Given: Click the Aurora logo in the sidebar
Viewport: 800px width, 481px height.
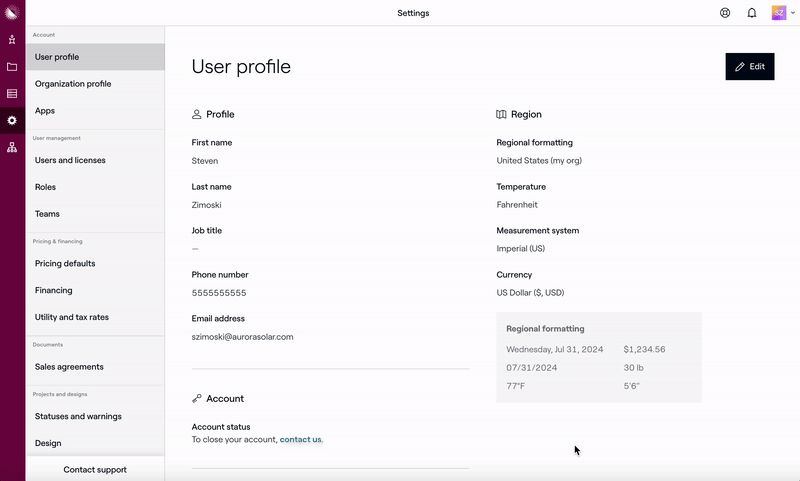Looking at the screenshot, I should point(12,13).
